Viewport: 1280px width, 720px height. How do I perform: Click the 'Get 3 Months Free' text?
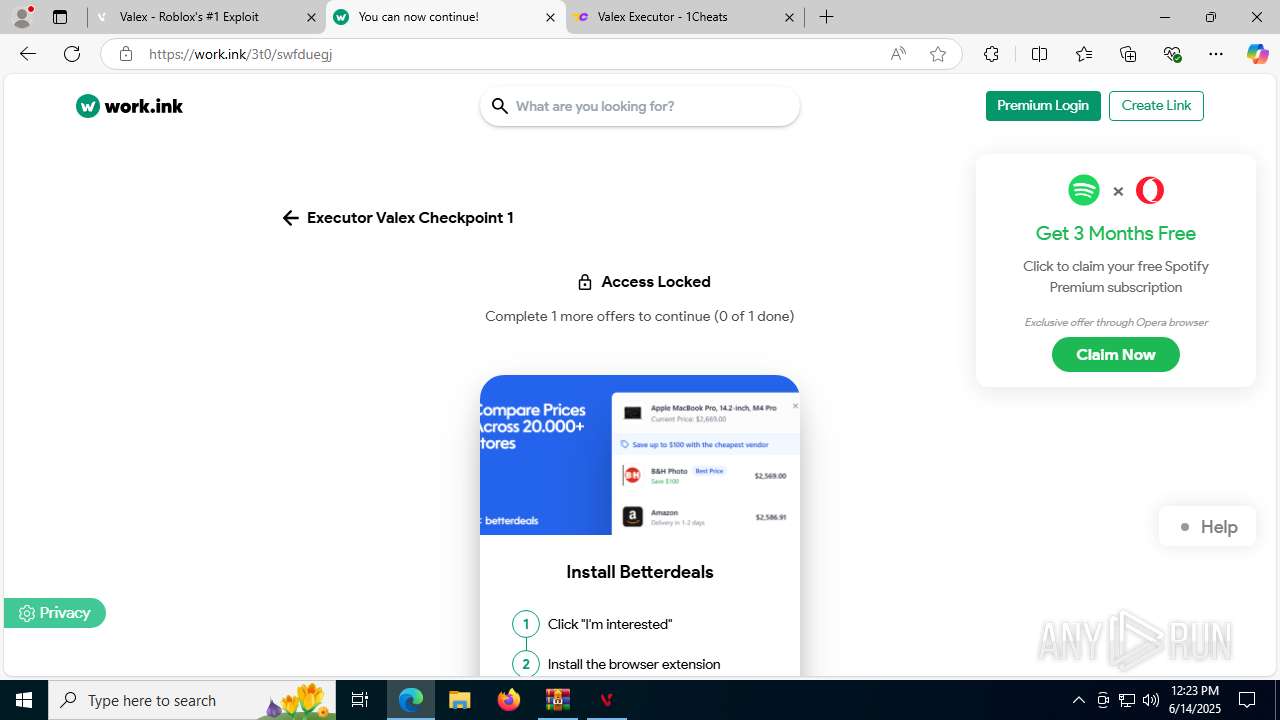(x=1116, y=233)
